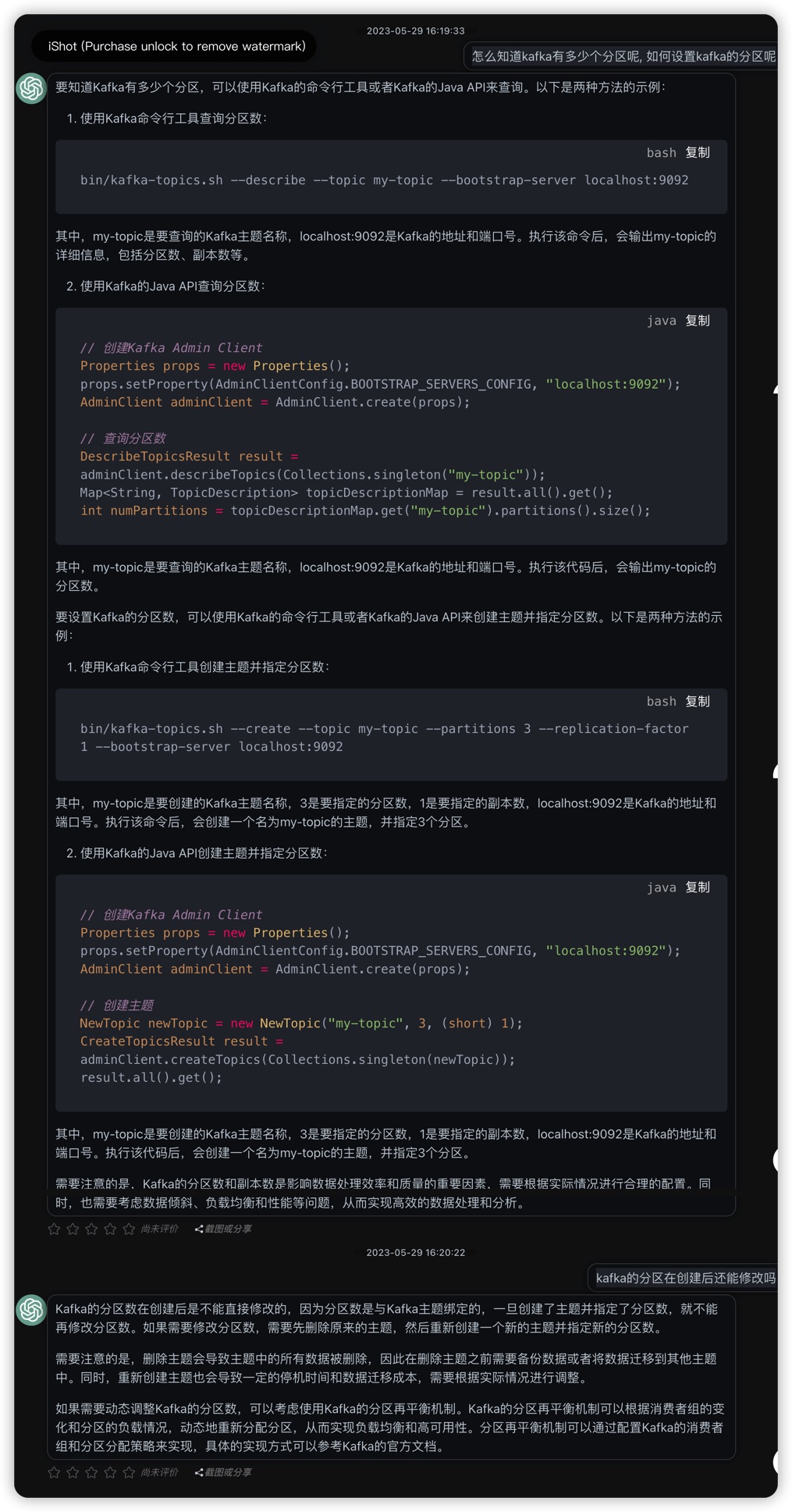Rate the first answer three stars
The height and width of the screenshot is (1512, 792).
[x=91, y=1229]
